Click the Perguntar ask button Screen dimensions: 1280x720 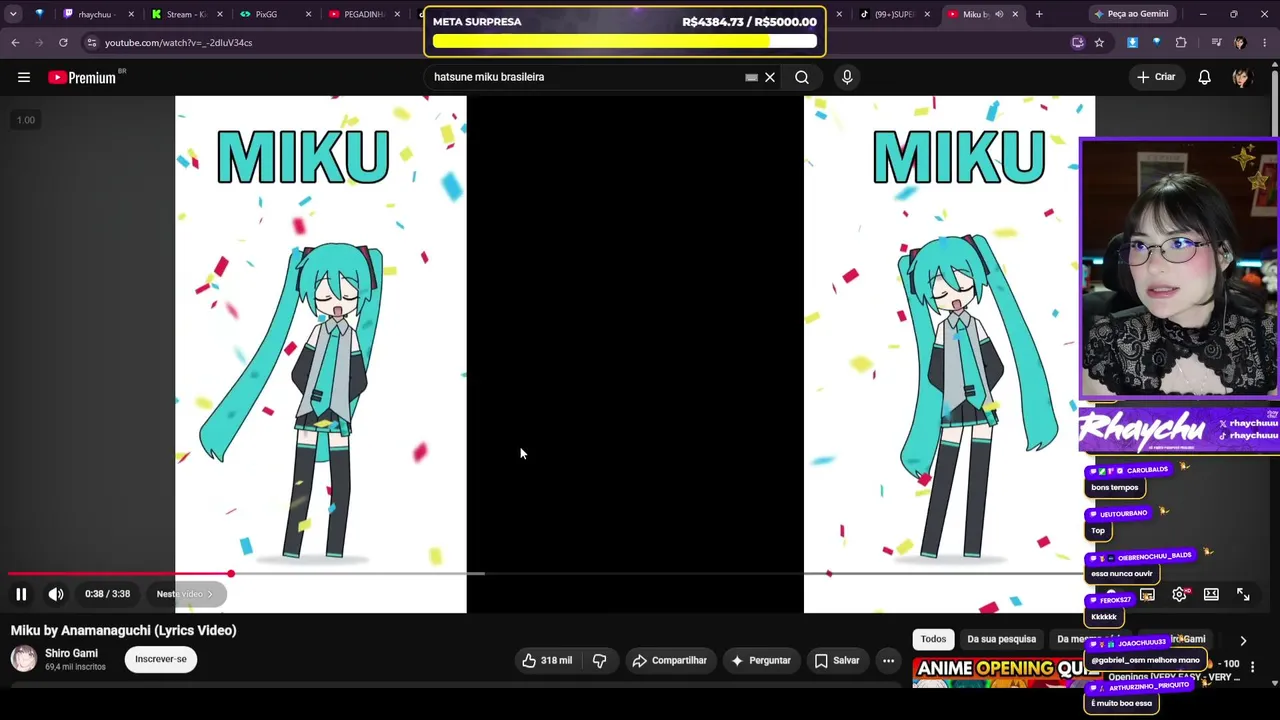tap(761, 660)
